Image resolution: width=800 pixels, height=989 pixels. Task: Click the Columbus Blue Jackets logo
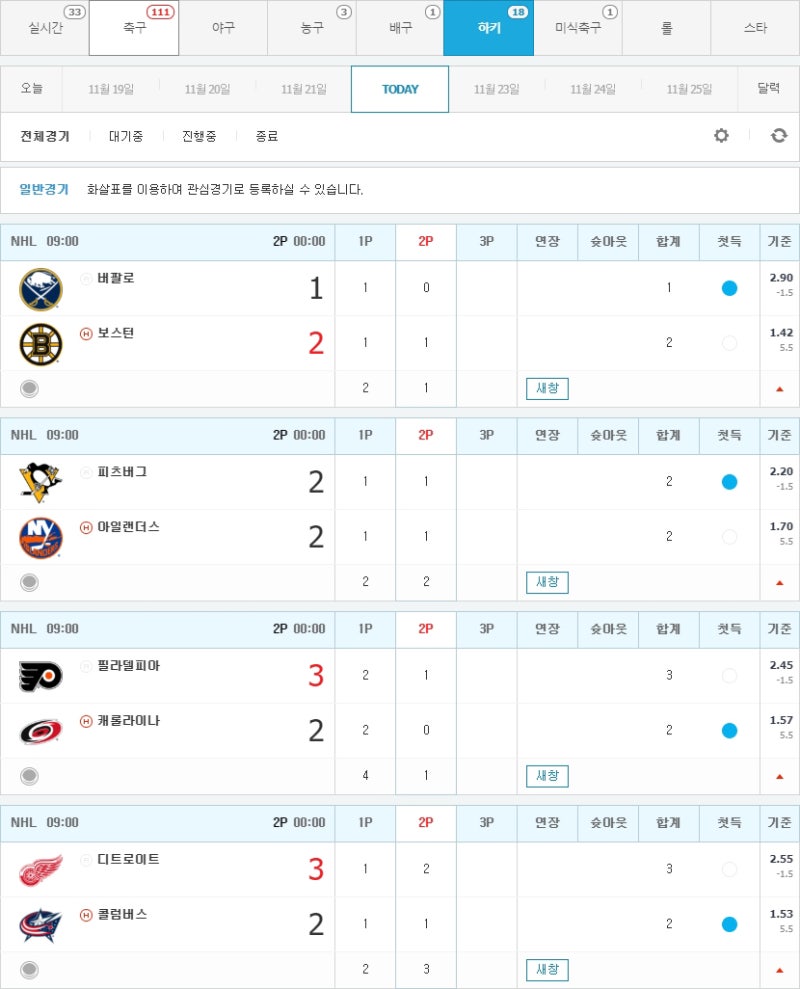[41, 925]
